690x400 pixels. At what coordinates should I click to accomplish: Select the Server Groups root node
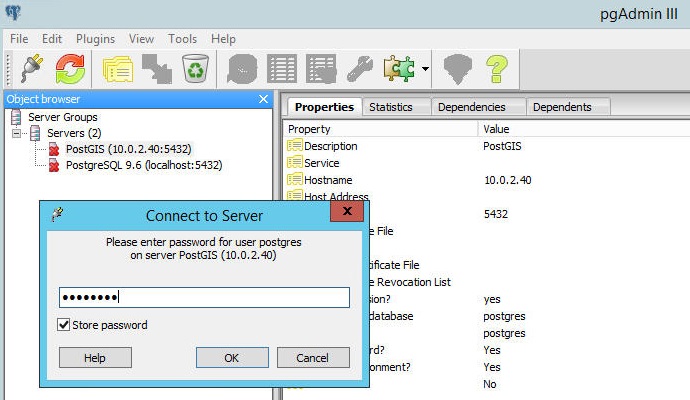63,117
